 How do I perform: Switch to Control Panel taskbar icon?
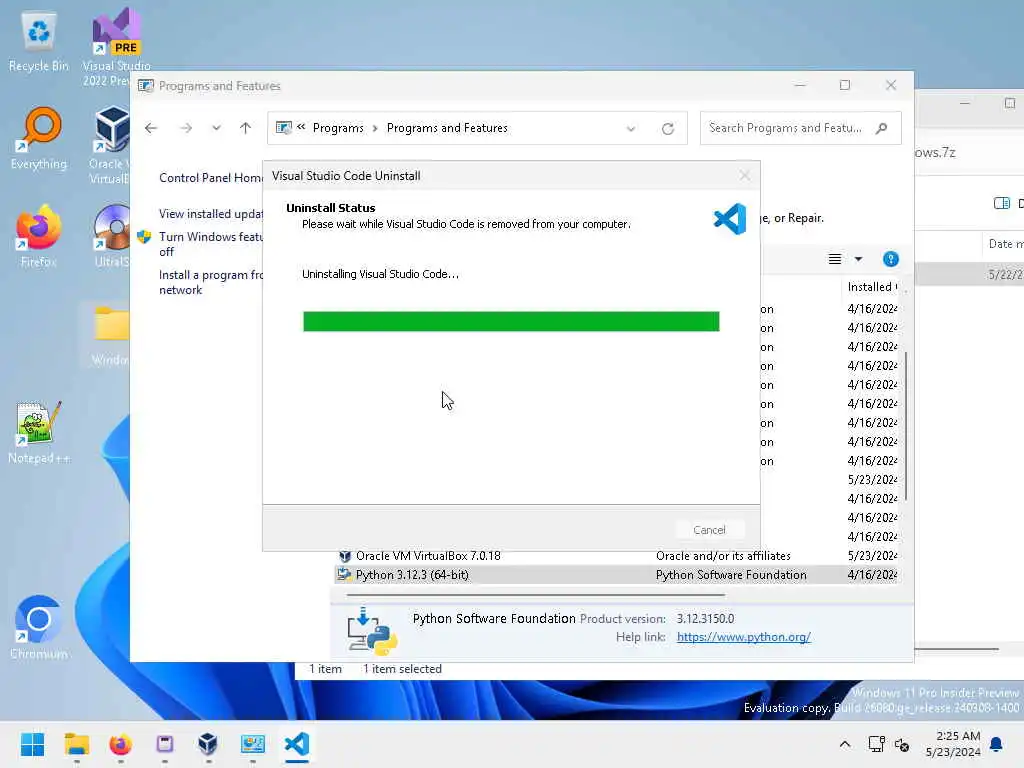(x=253, y=744)
